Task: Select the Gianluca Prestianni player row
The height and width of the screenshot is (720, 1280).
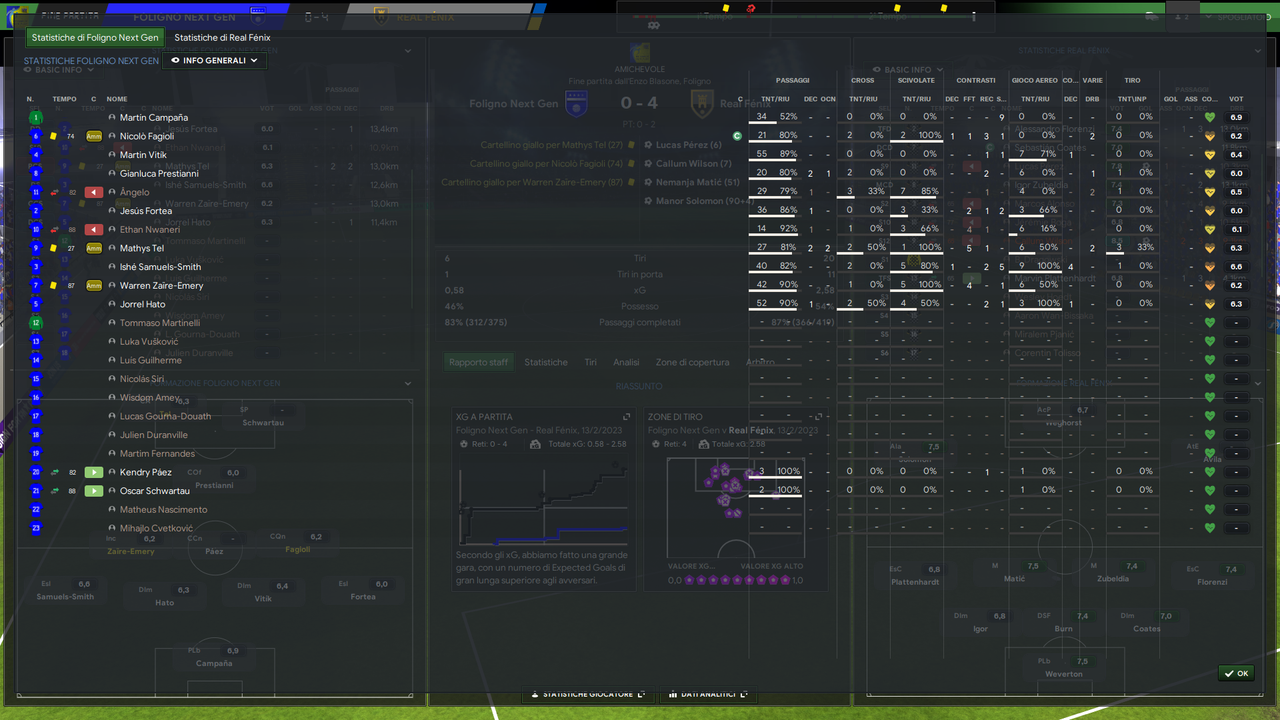Action: pyautogui.click(x=640, y=173)
